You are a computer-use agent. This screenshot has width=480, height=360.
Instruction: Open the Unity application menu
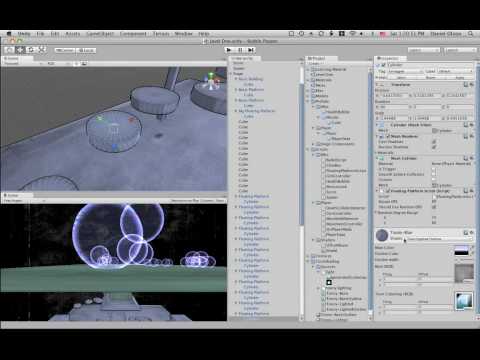coord(24,34)
